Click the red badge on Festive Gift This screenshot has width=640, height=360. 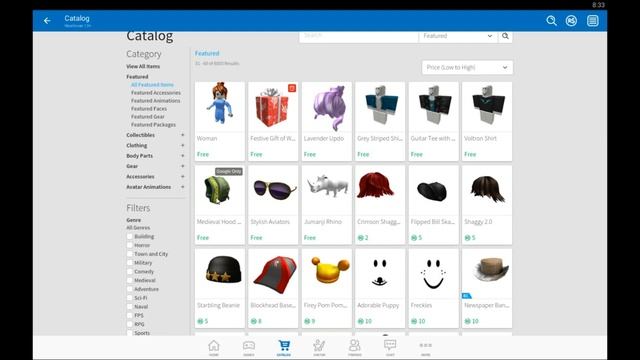[x=291, y=88]
